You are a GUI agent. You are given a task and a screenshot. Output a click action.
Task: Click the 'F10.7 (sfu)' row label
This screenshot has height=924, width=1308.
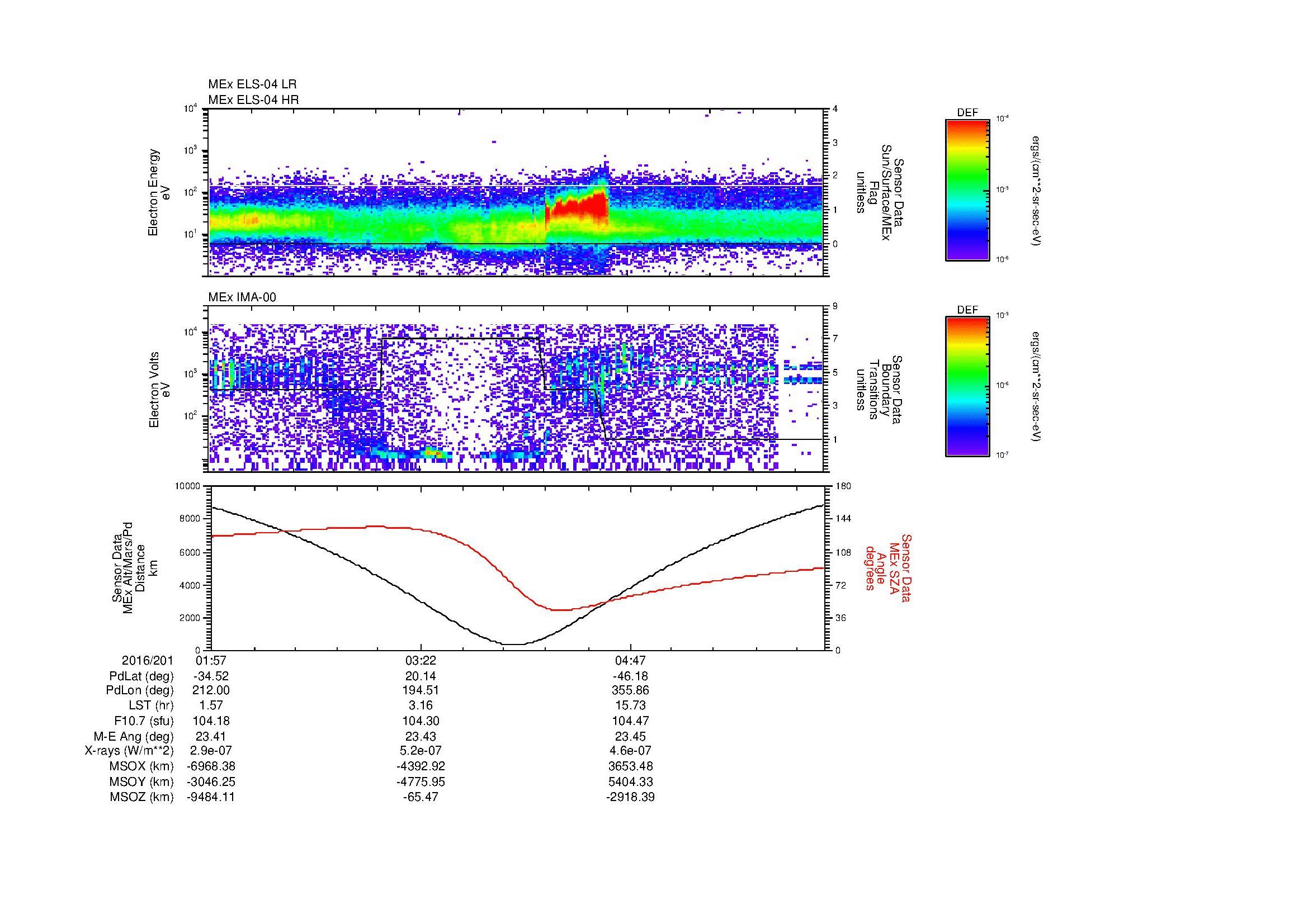click(x=144, y=721)
